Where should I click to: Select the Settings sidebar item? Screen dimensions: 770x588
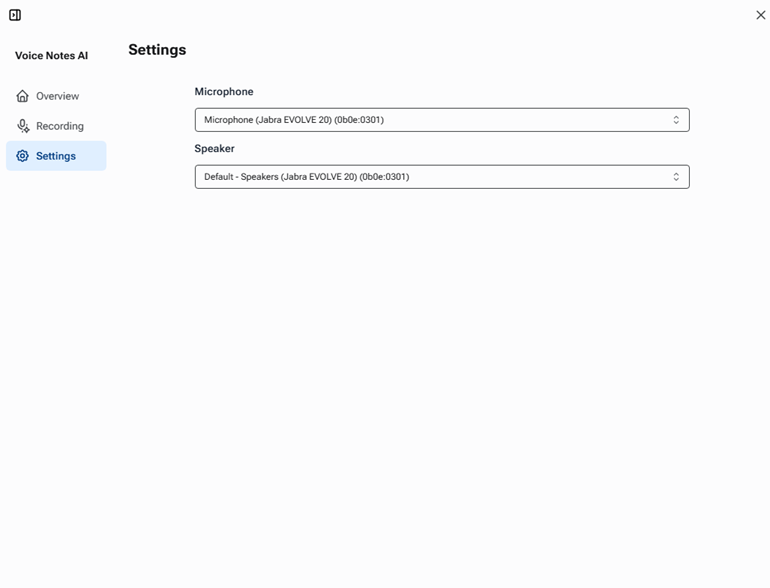[56, 156]
